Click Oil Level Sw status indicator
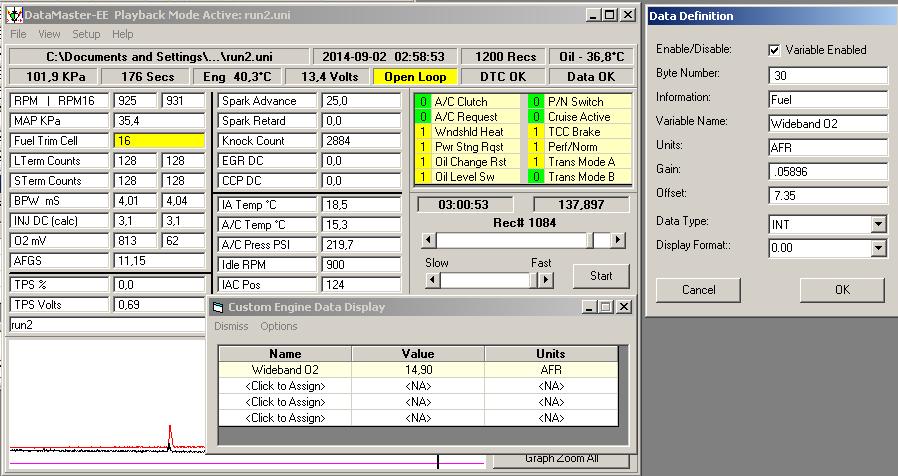898x476 pixels. click(x=423, y=176)
